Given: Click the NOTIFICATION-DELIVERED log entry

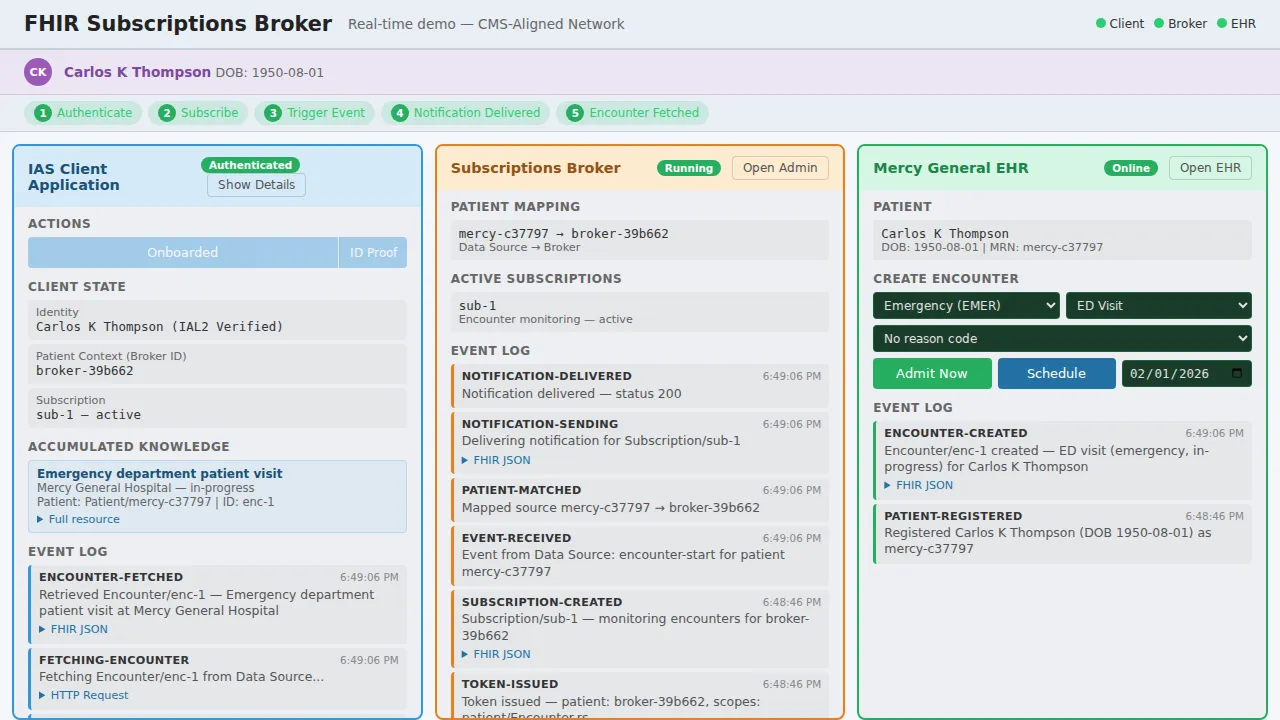Looking at the screenshot, I should point(640,385).
